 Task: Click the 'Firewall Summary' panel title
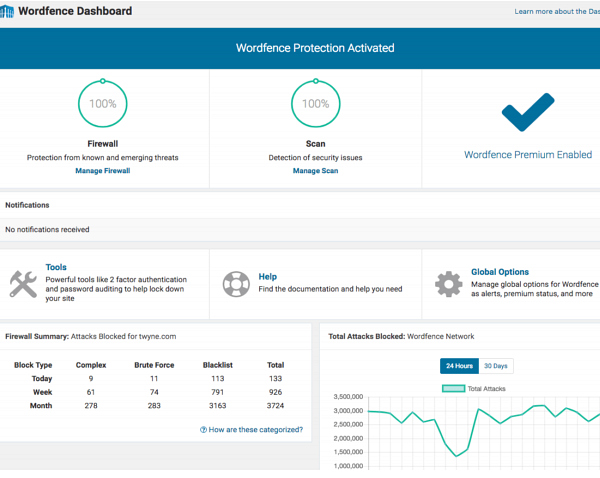click(x=91, y=336)
